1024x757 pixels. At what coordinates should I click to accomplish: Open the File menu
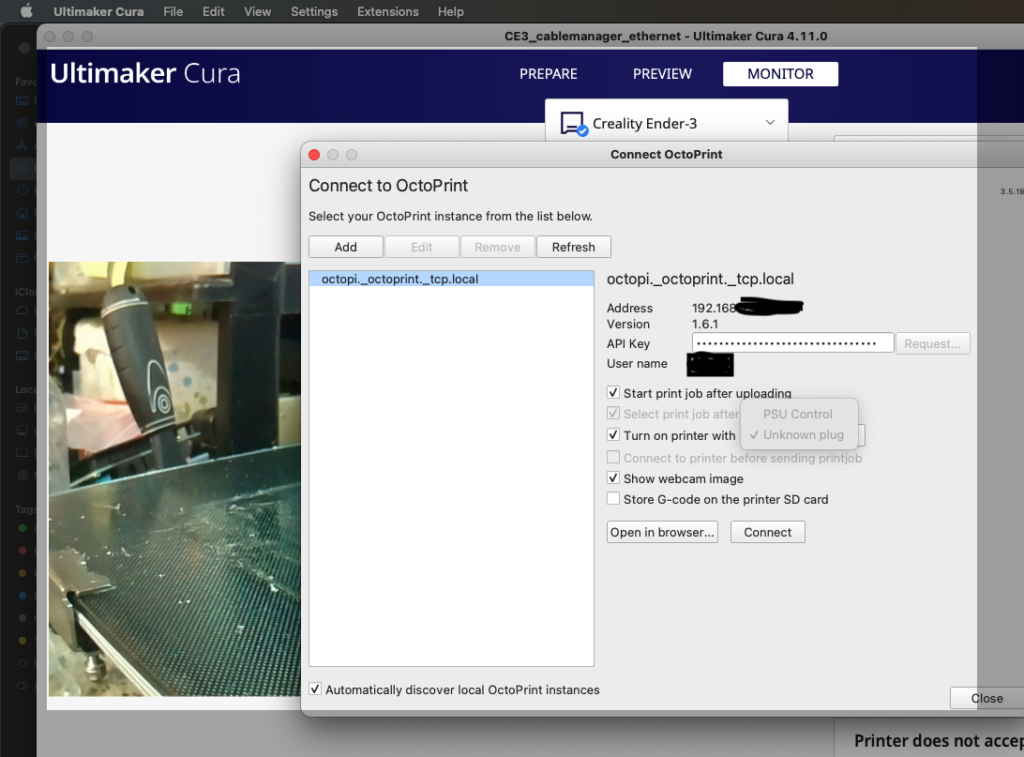tap(173, 12)
